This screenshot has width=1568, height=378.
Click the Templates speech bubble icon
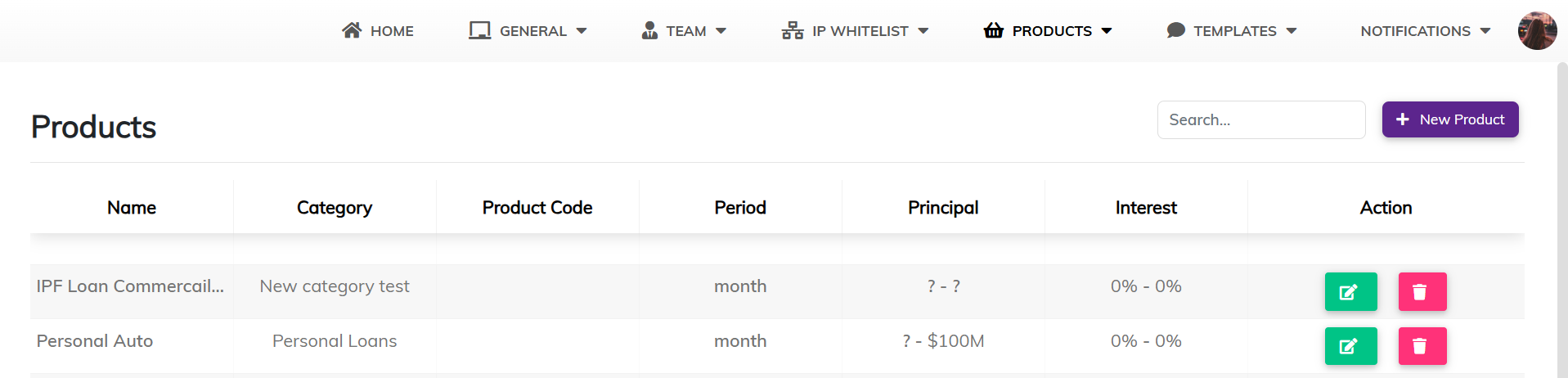(1175, 30)
